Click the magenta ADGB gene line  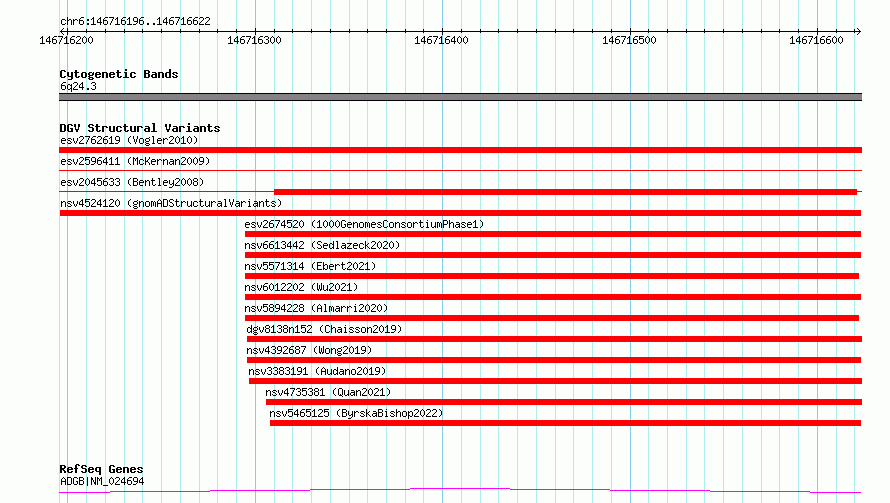pos(460,490)
